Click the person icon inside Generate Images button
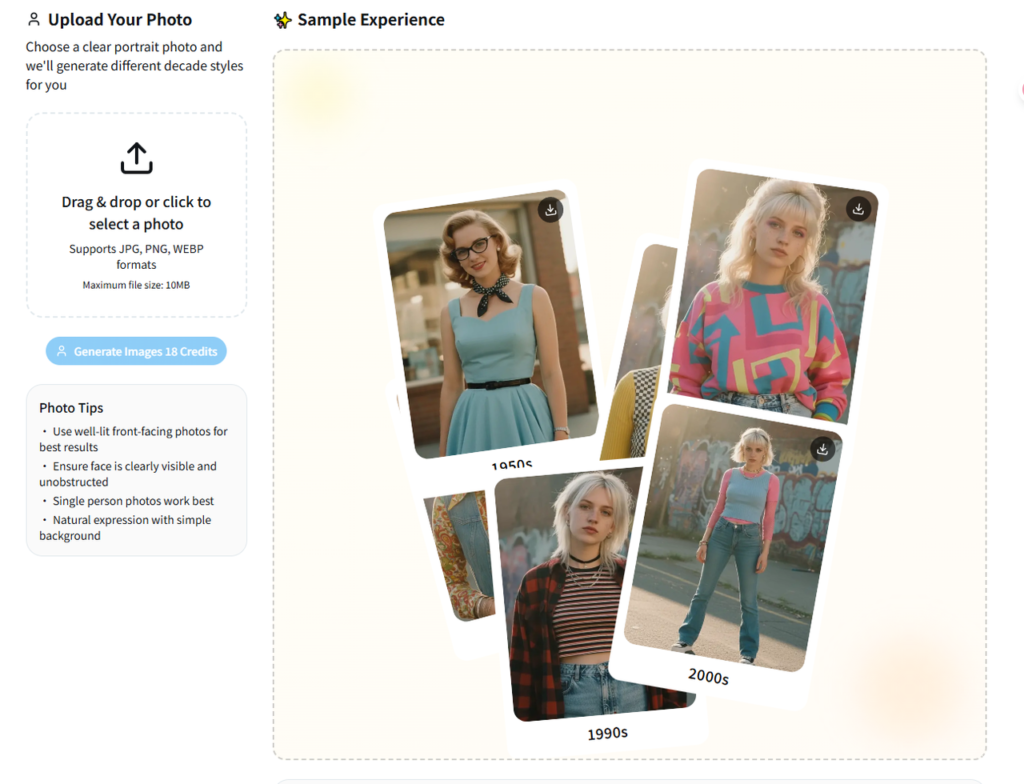Viewport: 1024px width, 784px height. [x=61, y=352]
